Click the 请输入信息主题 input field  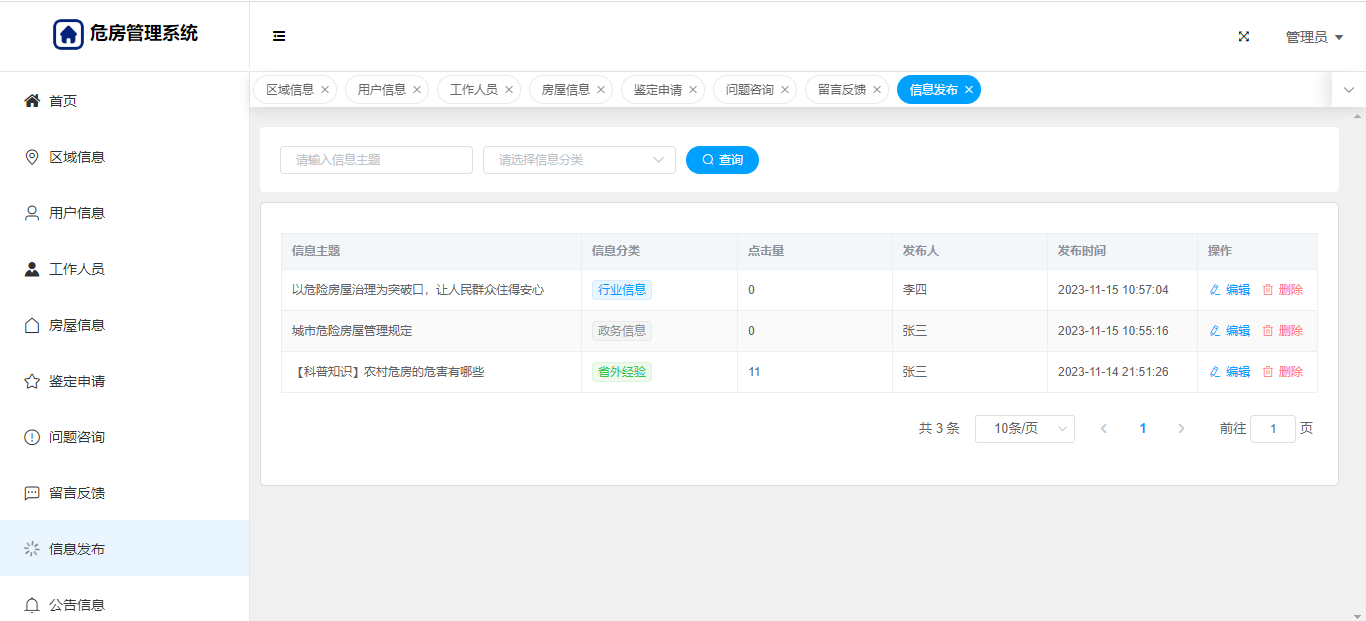[376, 160]
